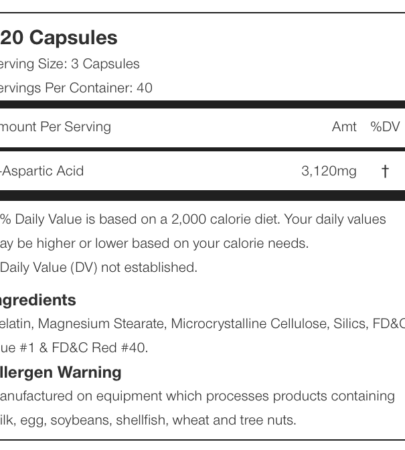Click the 'Allergen Warning' heading

tap(61, 372)
